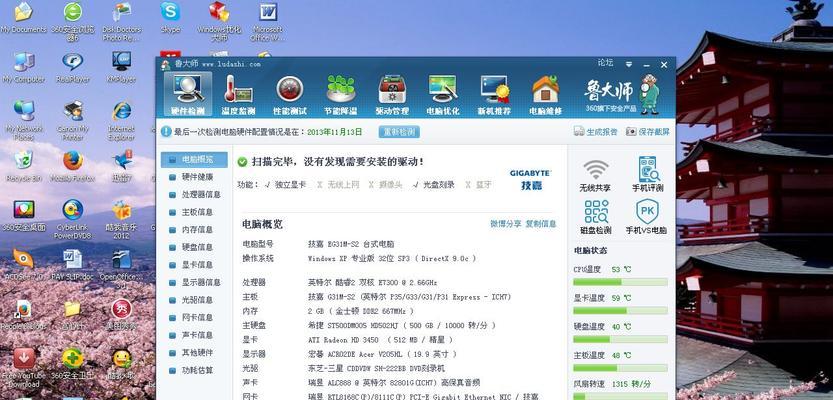Open Internet Explorer desktop icon

coord(122,121)
